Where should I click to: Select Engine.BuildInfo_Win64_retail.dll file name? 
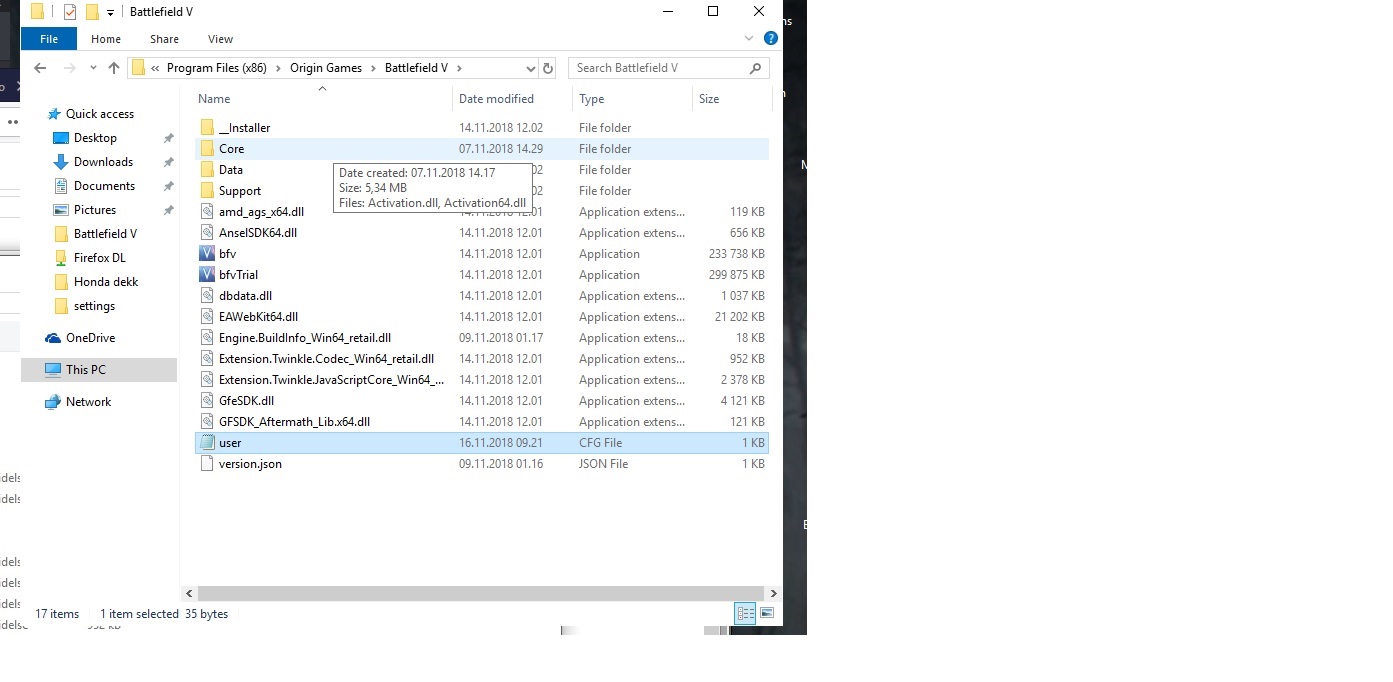[x=305, y=338]
